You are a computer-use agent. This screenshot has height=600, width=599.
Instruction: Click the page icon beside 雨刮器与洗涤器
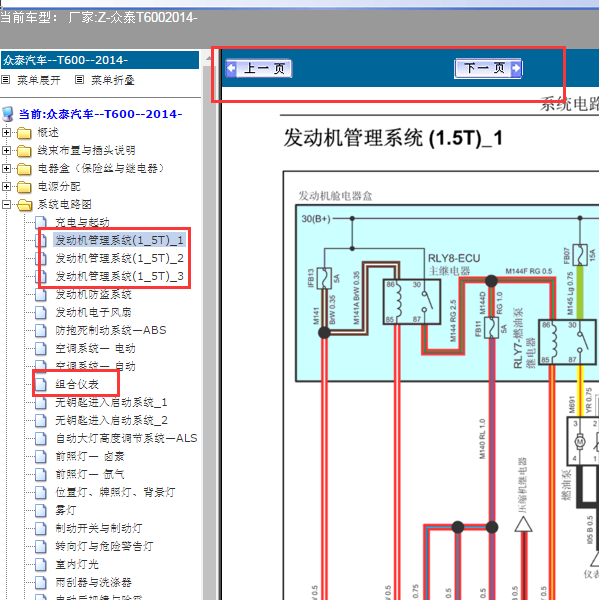[x=41, y=582]
